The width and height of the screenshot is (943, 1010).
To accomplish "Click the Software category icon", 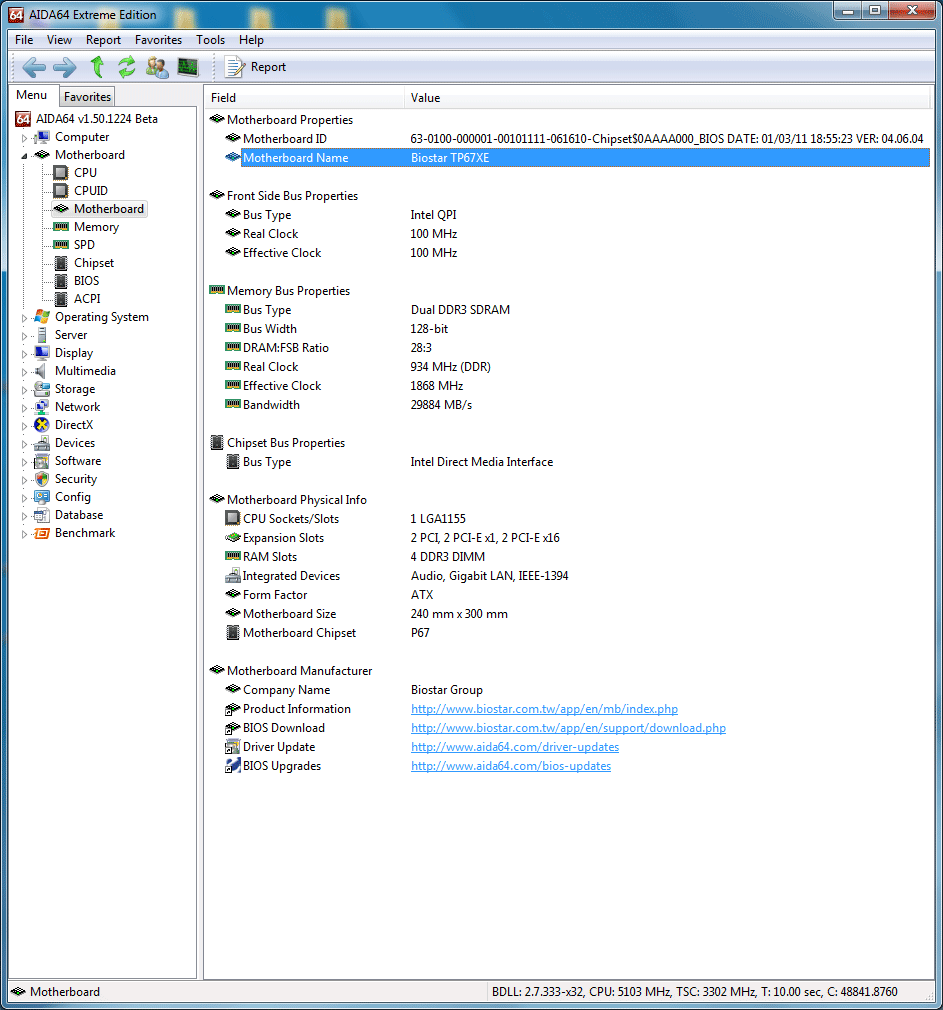I will tap(42, 461).
